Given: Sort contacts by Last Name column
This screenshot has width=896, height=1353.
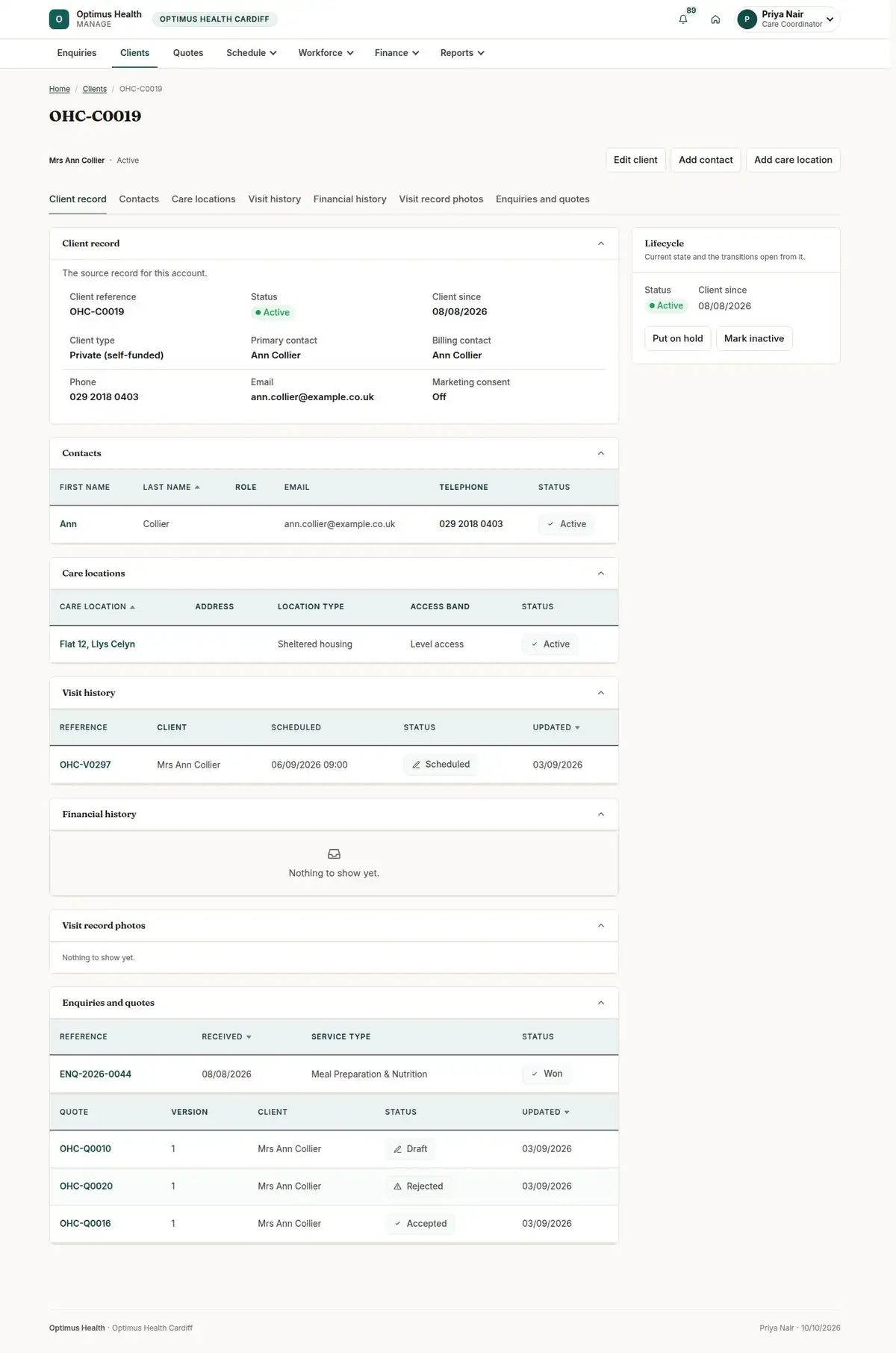Looking at the screenshot, I should (x=171, y=487).
